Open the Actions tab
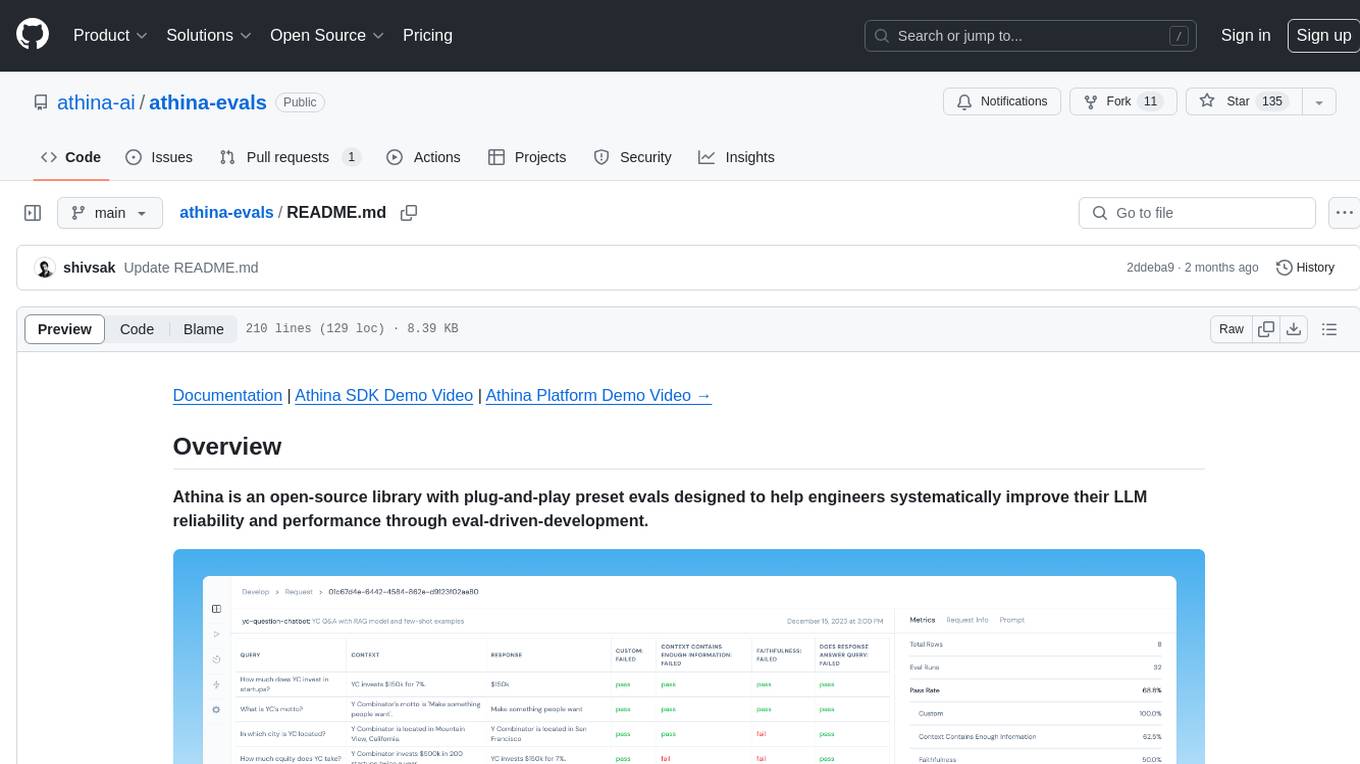 (x=423, y=157)
